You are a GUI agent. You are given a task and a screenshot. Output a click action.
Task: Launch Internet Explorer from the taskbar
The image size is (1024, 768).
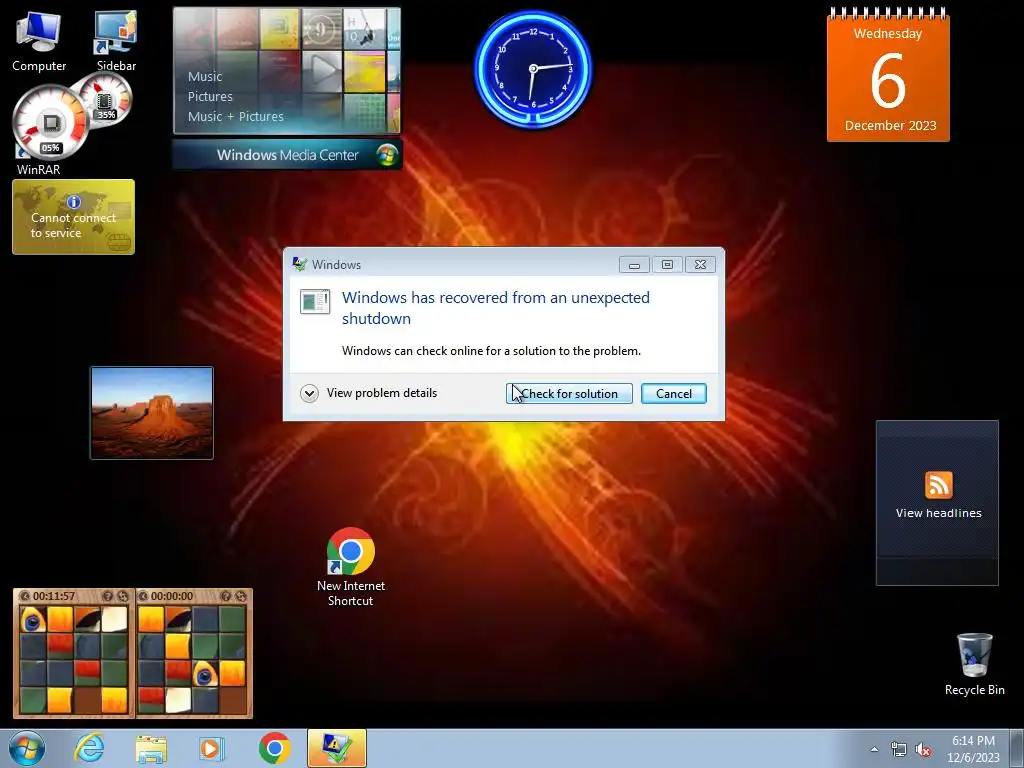(x=89, y=748)
